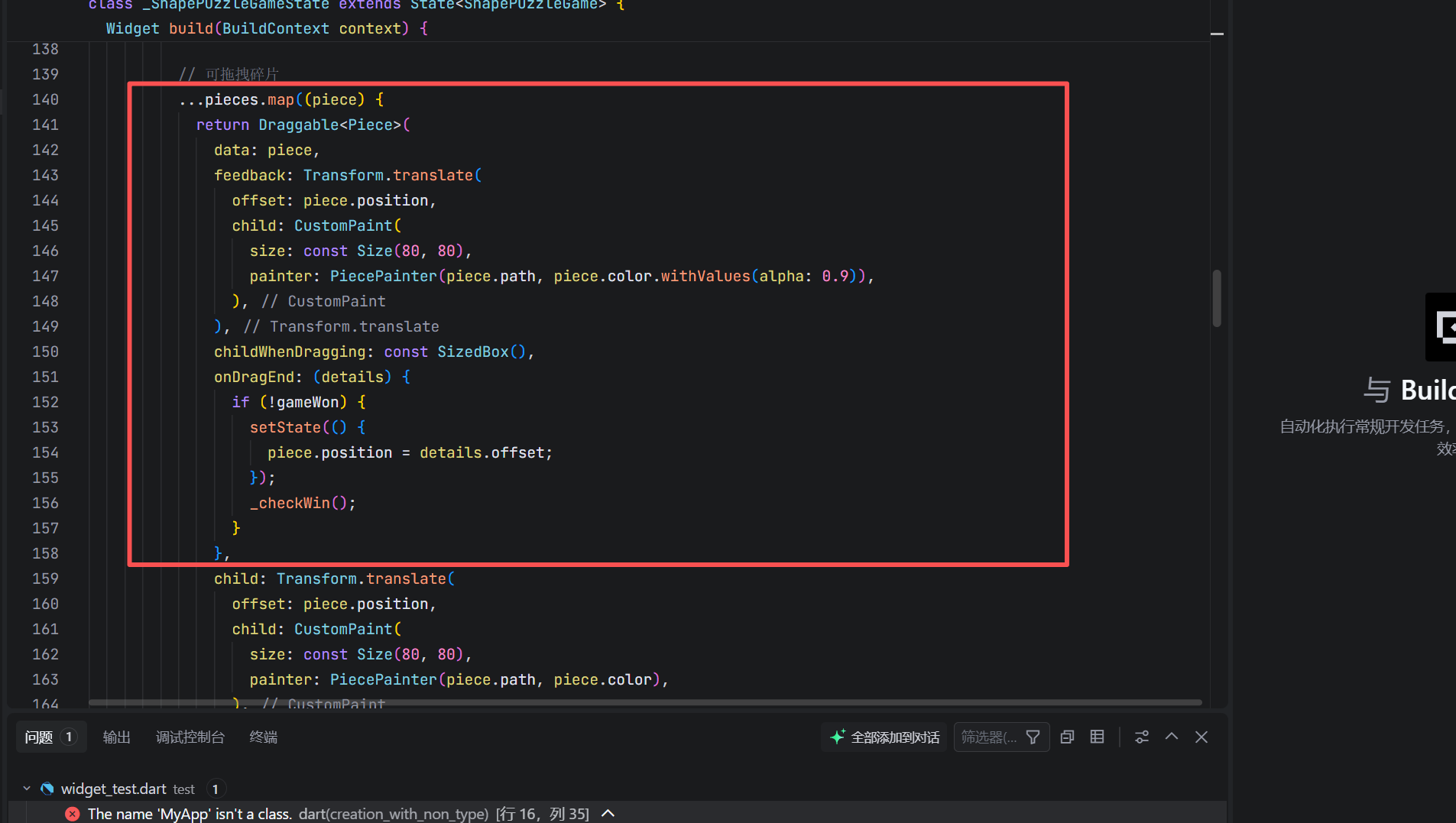1456x823 pixels.
Task: Click 'childWhenDragging' on line 150
Action: [290, 352]
